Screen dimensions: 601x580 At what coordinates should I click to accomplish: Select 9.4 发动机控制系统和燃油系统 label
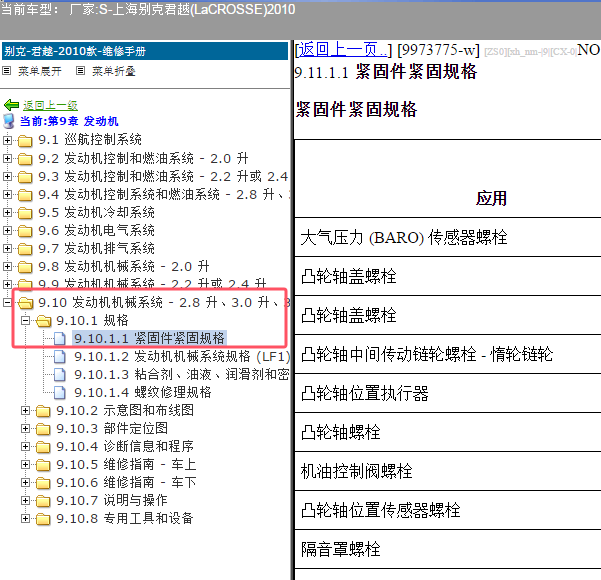point(163,194)
